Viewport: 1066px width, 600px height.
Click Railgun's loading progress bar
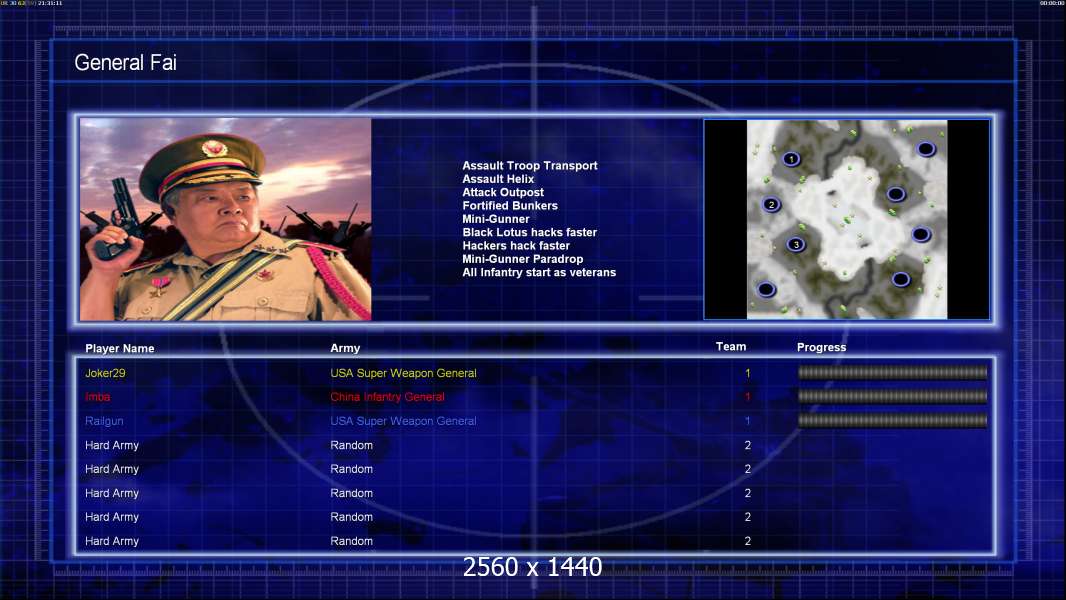[x=892, y=421]
